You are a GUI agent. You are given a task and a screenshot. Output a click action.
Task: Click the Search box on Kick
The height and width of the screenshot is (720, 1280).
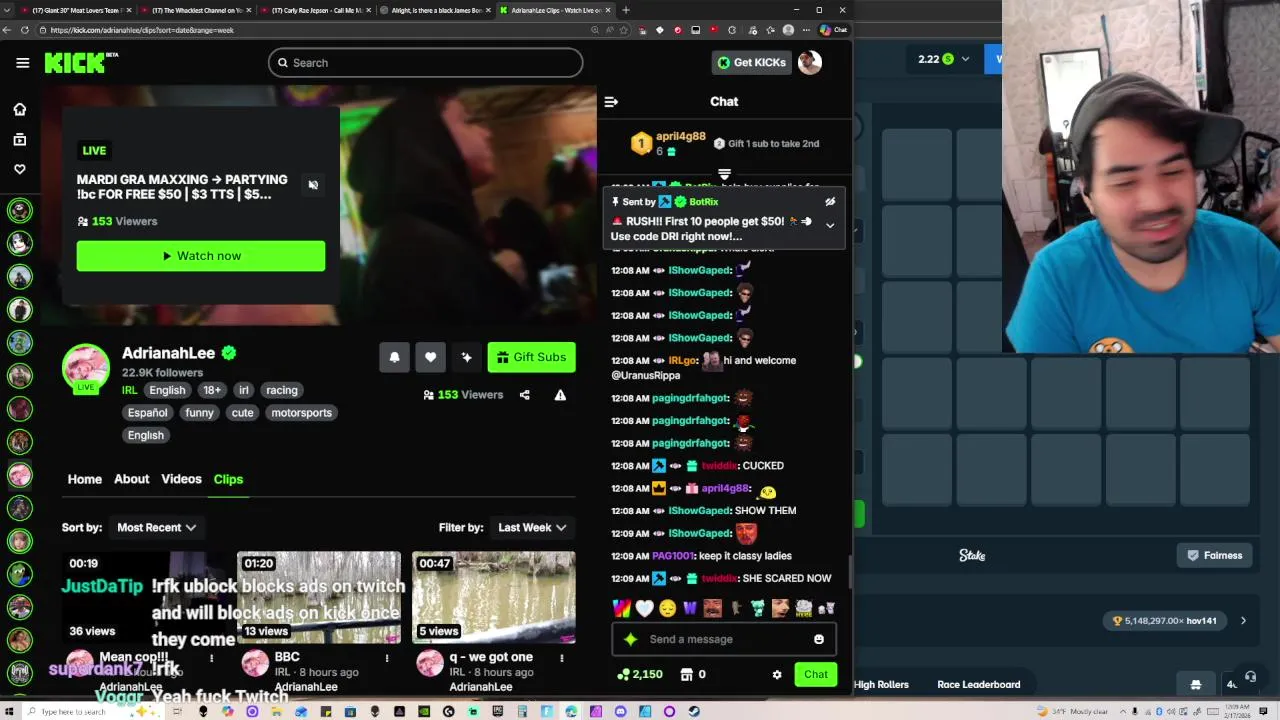[x=425, y=63]
